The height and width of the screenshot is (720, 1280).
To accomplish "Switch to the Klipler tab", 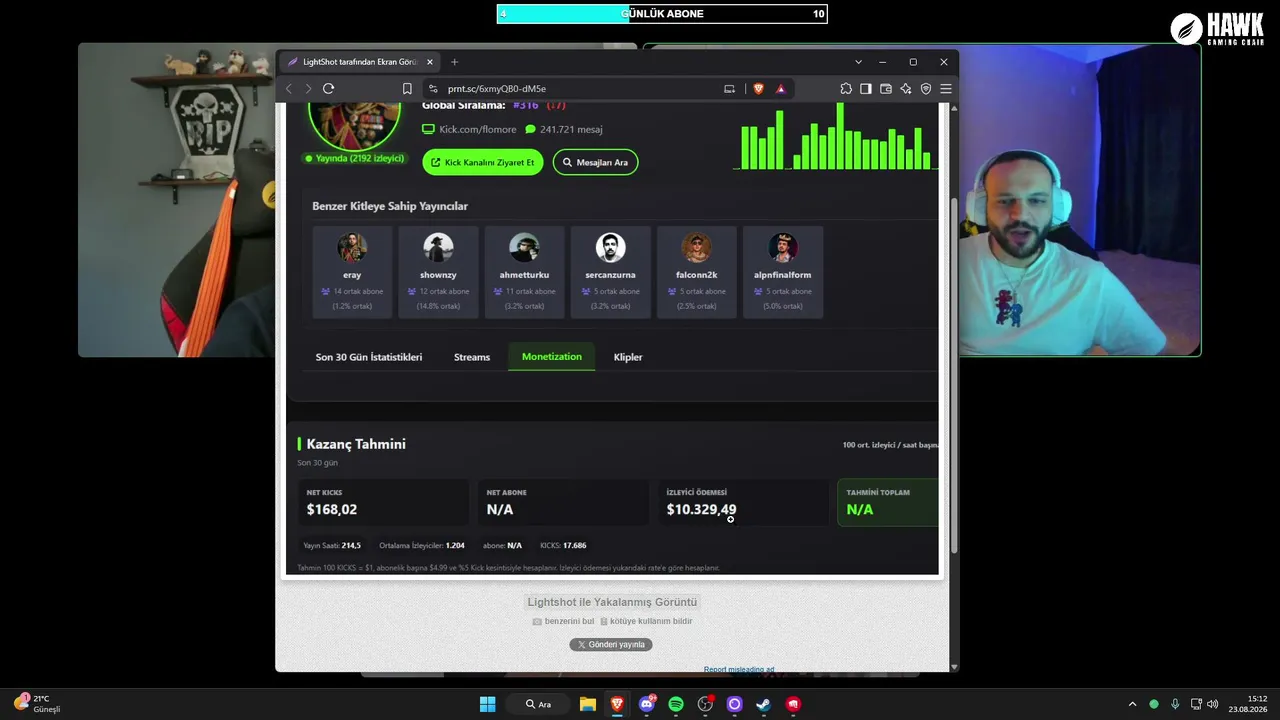I will coord(628,357).
